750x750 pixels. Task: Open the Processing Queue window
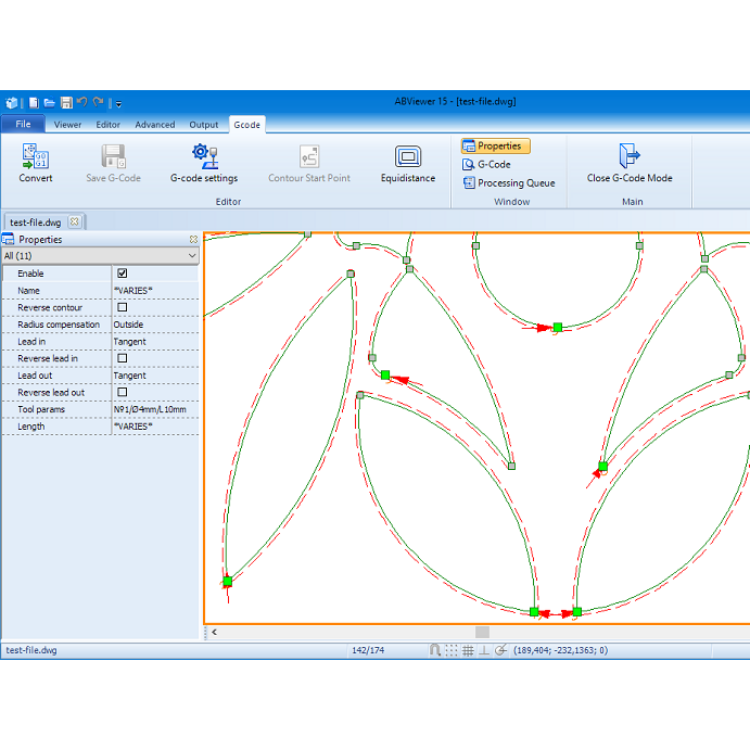[x=508, y=183]
